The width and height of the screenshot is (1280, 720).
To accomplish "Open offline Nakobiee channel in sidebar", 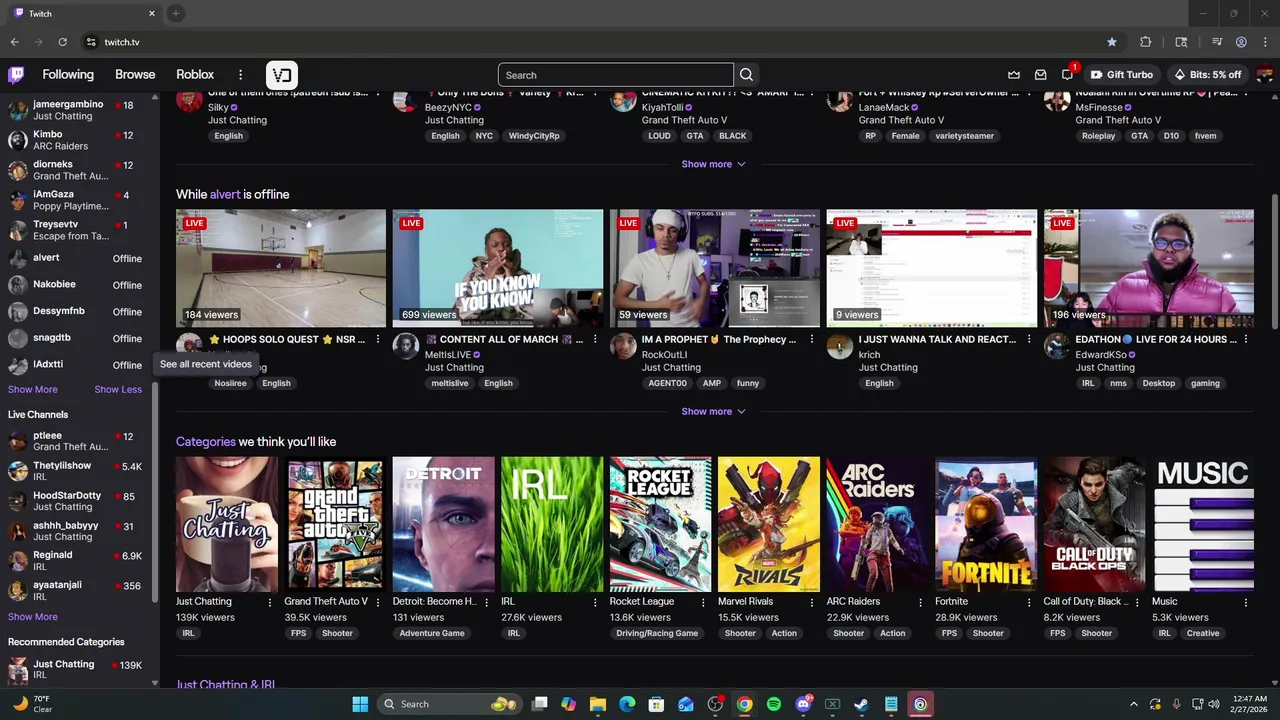I will click(78, 285).
